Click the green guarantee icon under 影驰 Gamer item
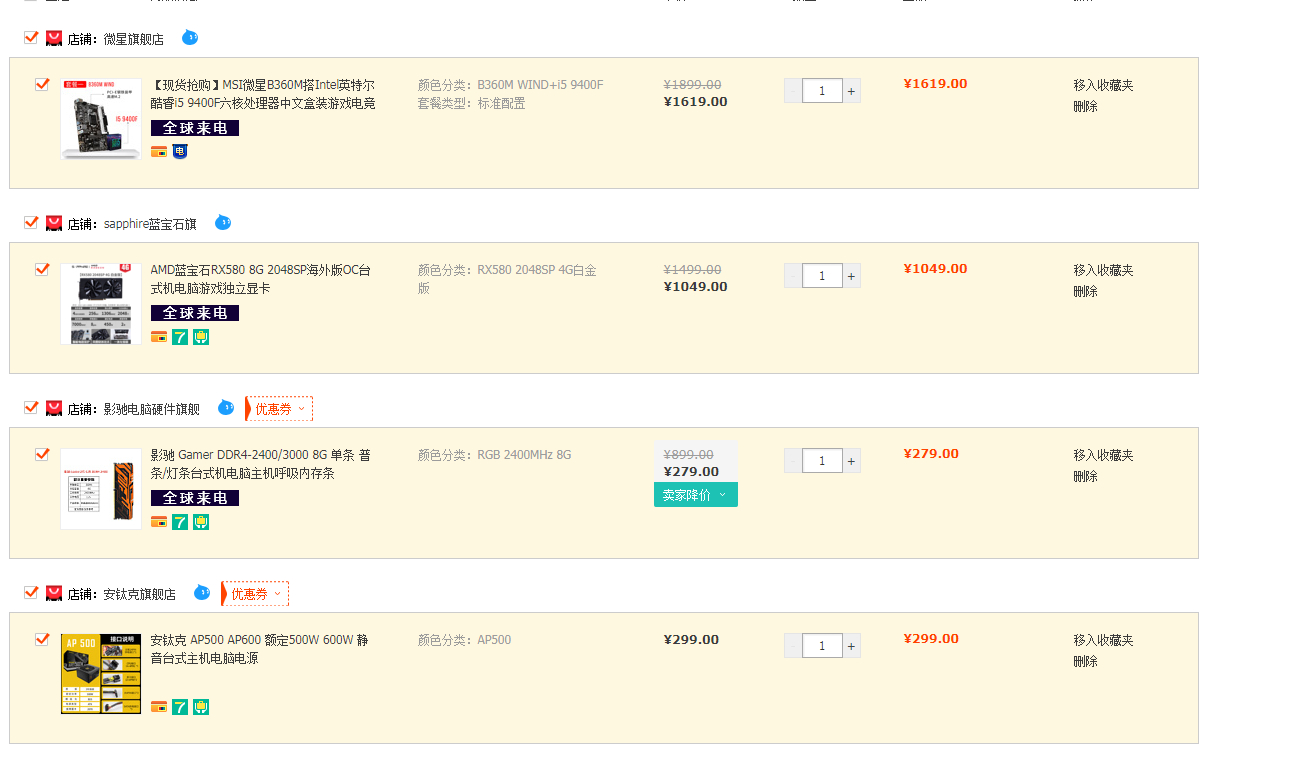Viewport: 1291px width, 778px height. [201, 522]
